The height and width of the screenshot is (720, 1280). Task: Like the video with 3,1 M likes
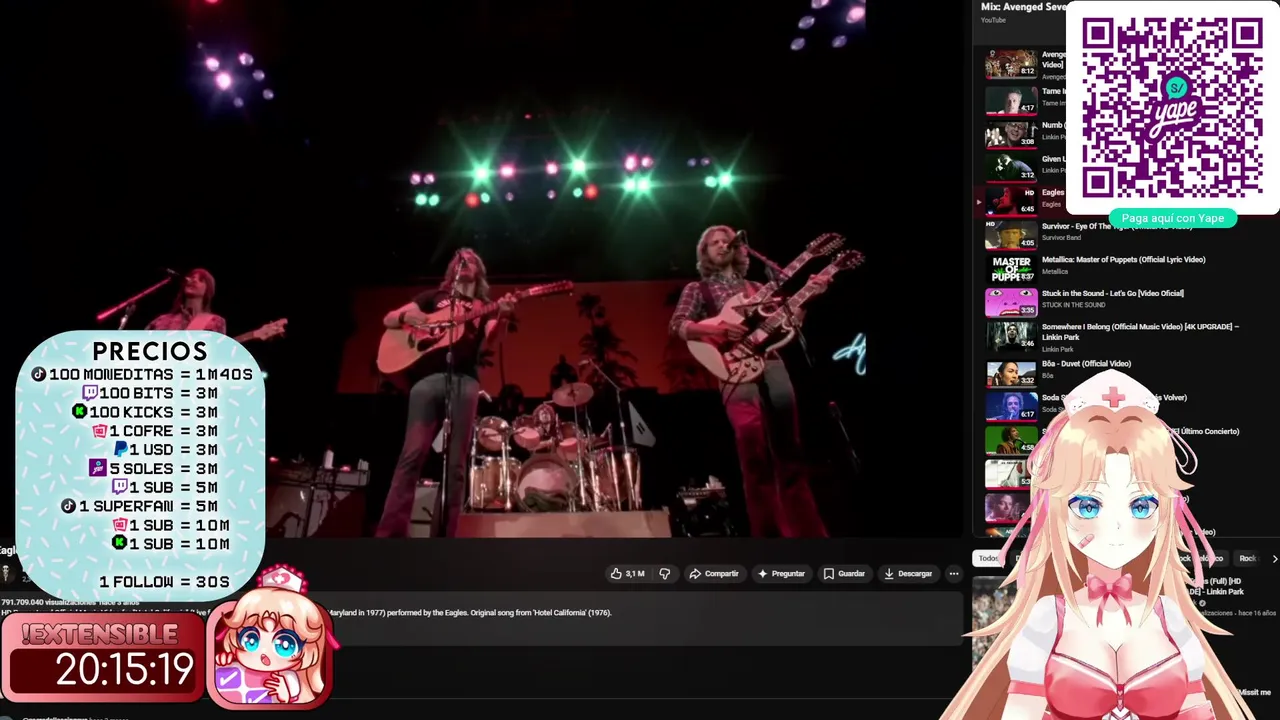tap(628, 574)
